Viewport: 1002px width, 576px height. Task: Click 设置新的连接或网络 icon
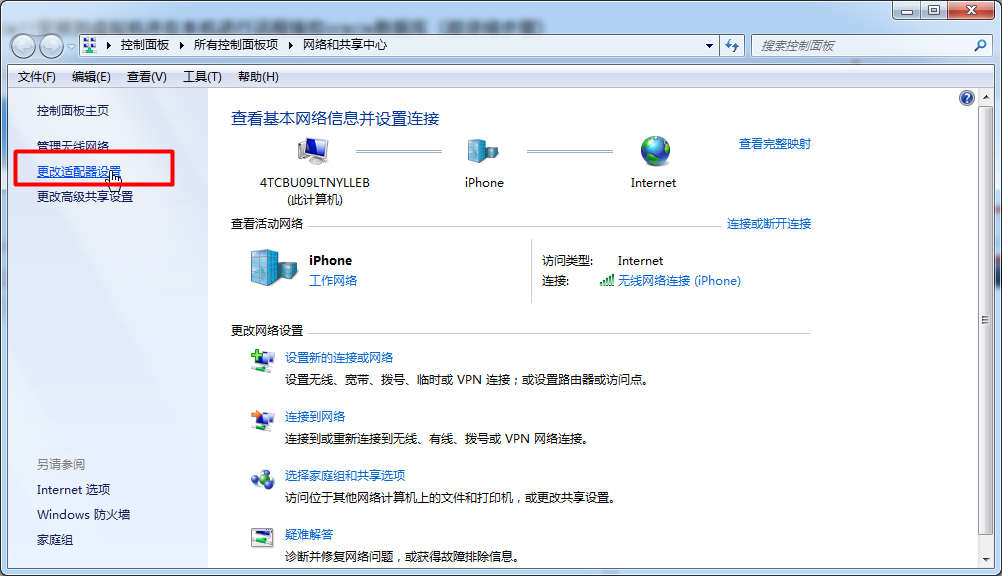pyautogui.click(x=262, y=361)
